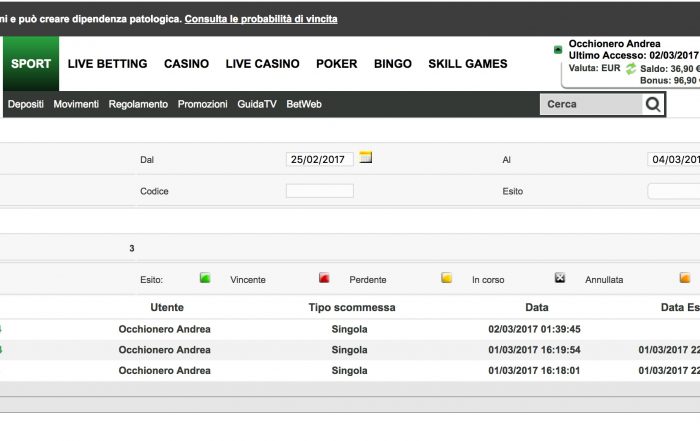Click the Dal date field 25/02/2017

(x=320, y=159)
